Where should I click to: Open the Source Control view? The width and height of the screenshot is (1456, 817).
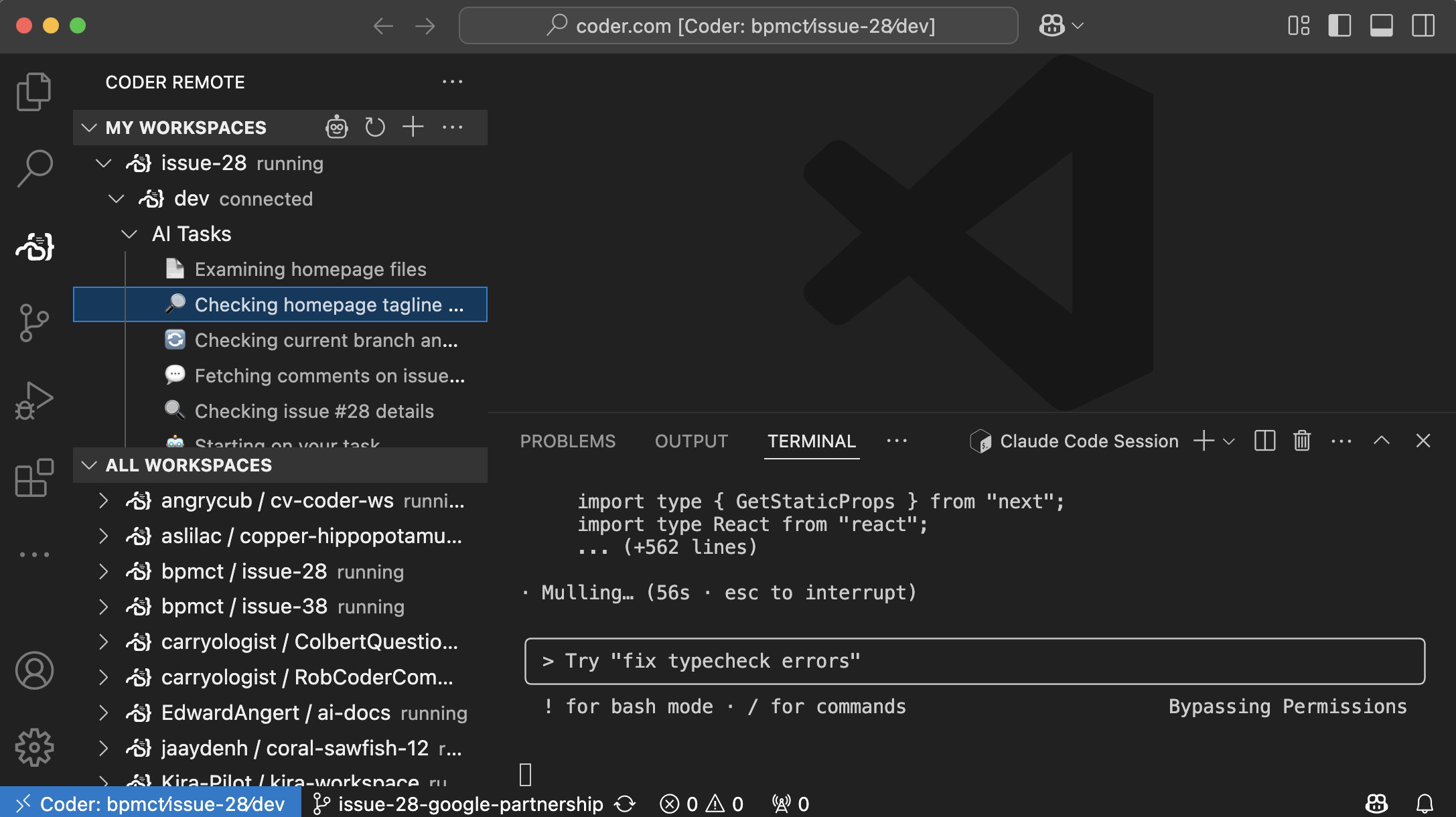click(x=34, y=323)
